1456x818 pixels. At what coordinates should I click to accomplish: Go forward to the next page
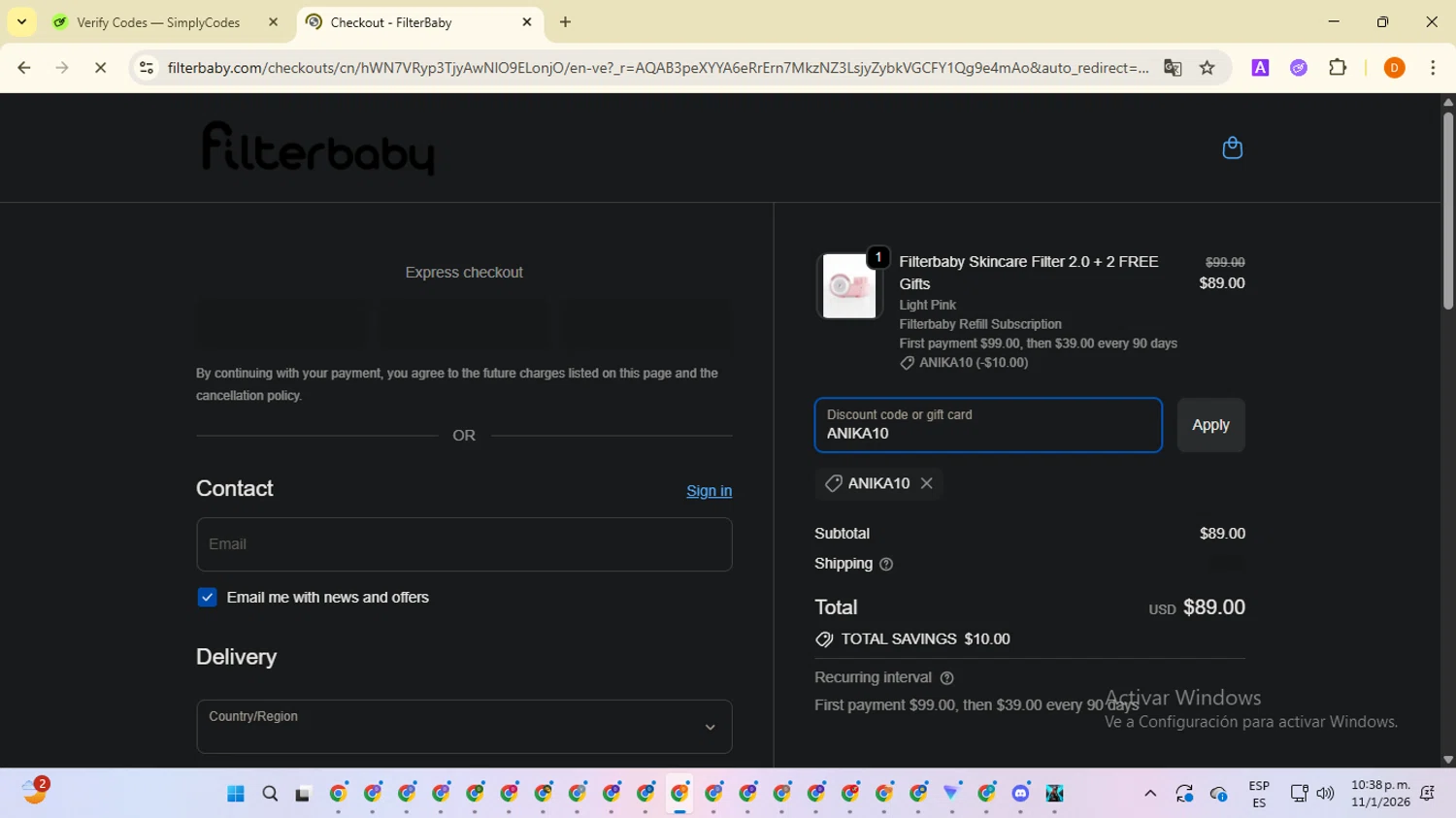click(62, 68)
